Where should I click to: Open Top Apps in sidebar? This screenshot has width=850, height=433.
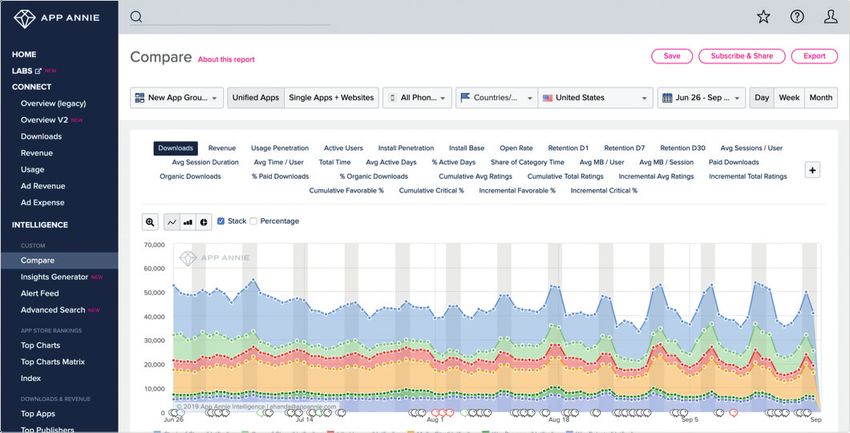(38, 413)
